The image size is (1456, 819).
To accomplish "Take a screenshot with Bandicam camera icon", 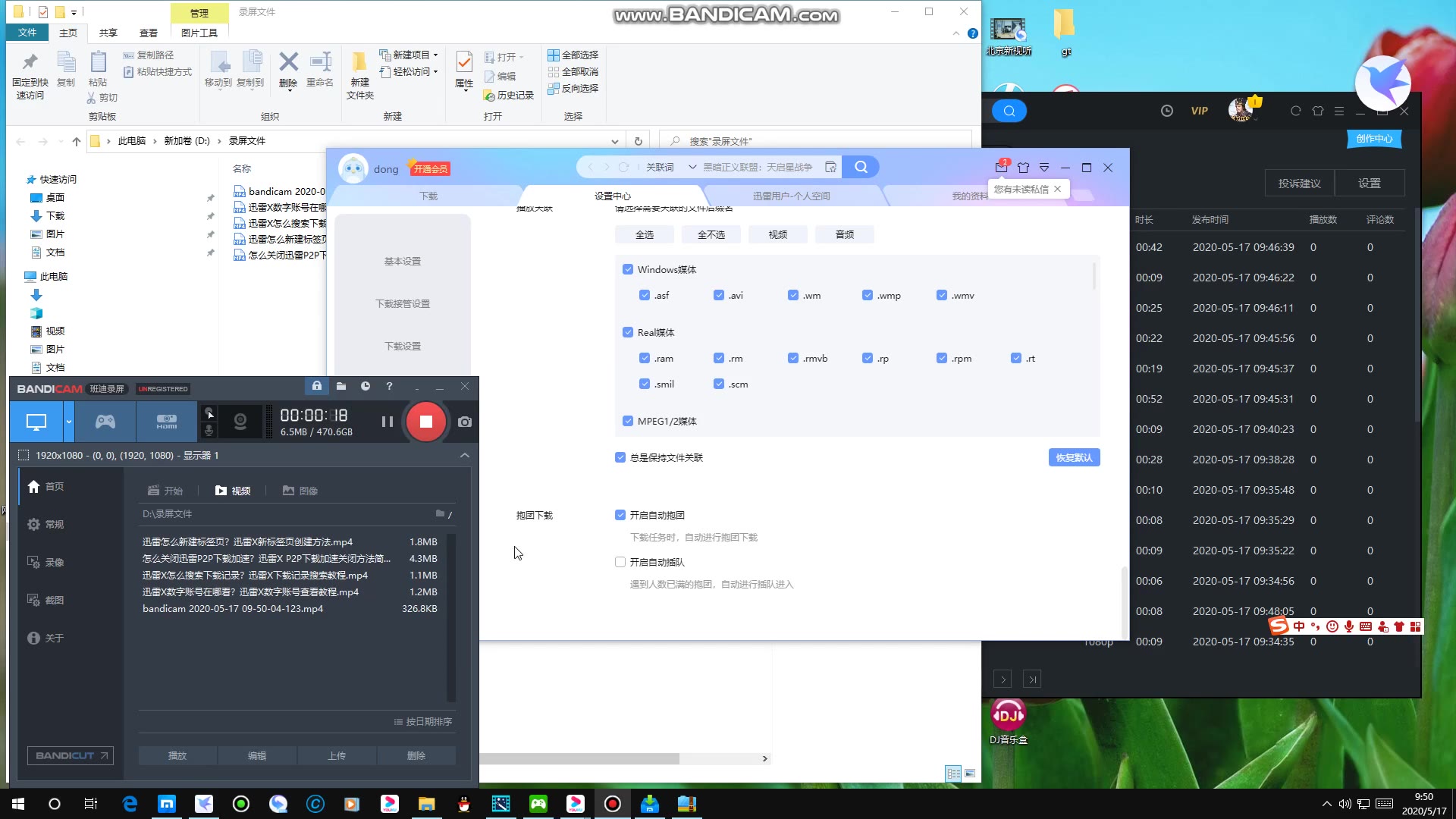I will pyautogui.click(x=465, y=422).
